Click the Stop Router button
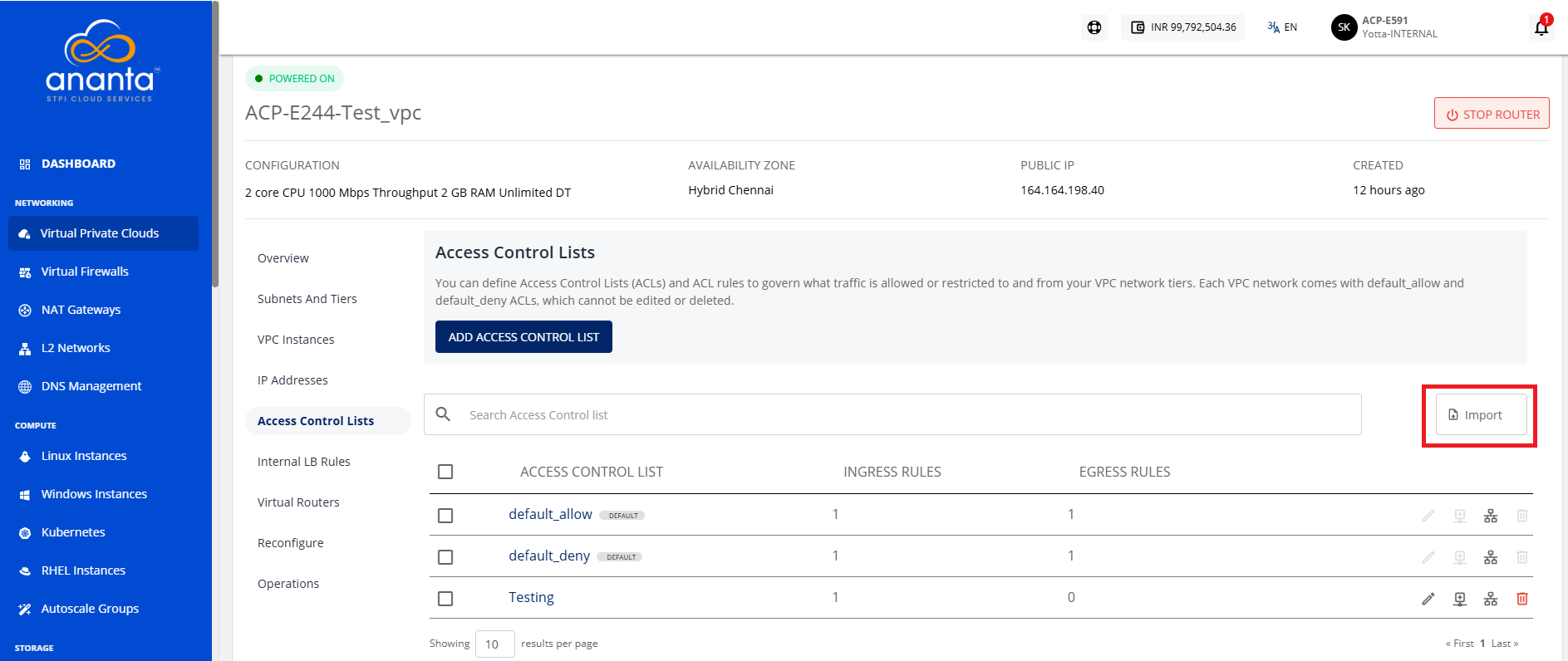 [1492, 114]
